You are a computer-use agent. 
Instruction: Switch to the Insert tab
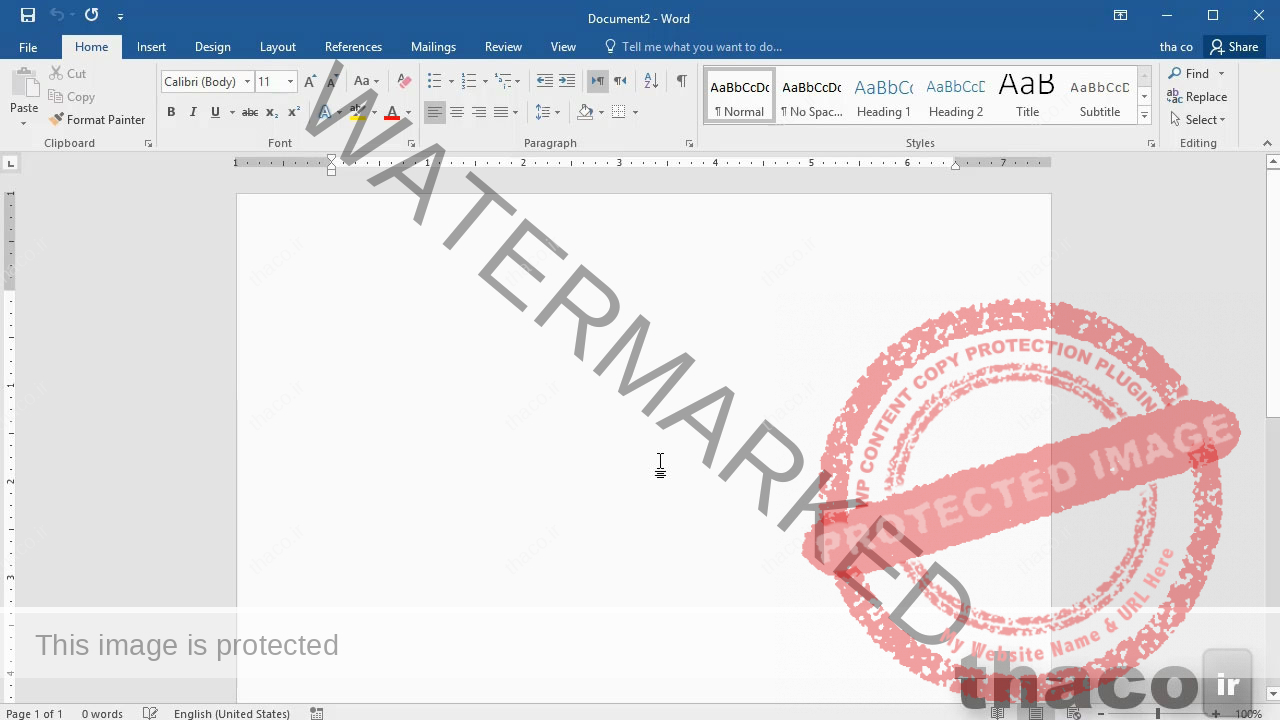tap(151, 47)
